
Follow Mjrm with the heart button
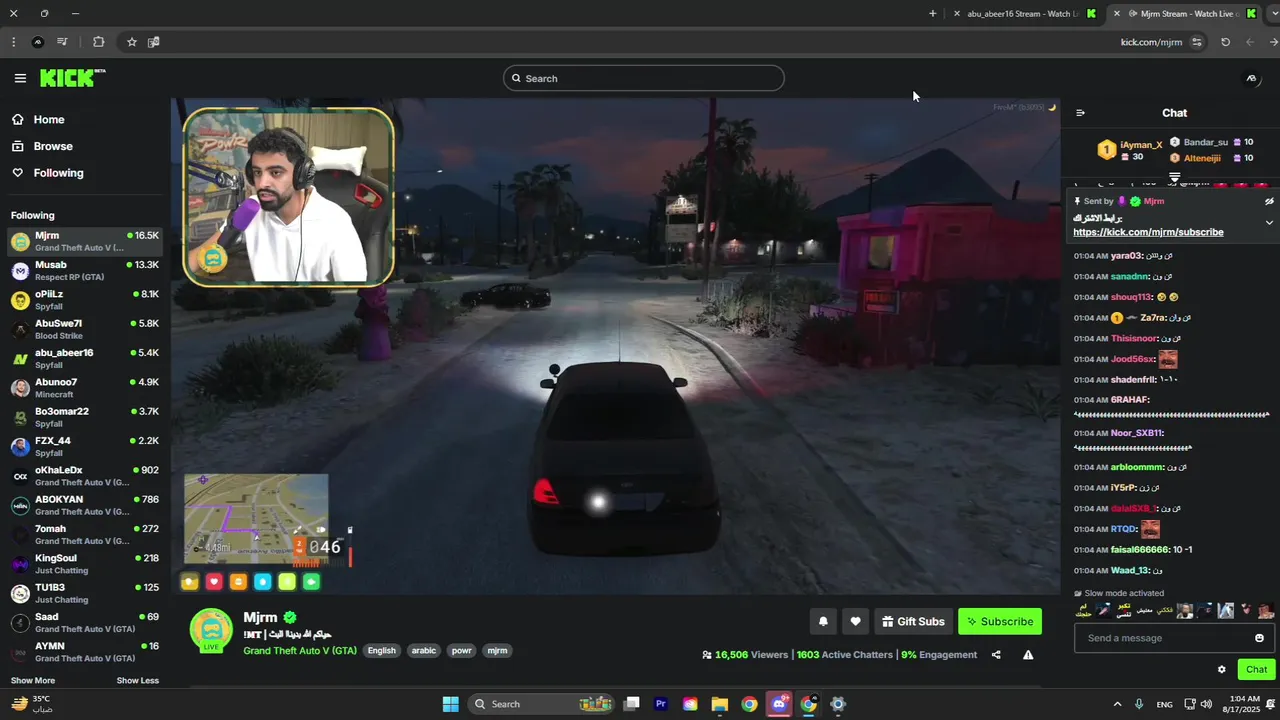(x=855, y=621)
